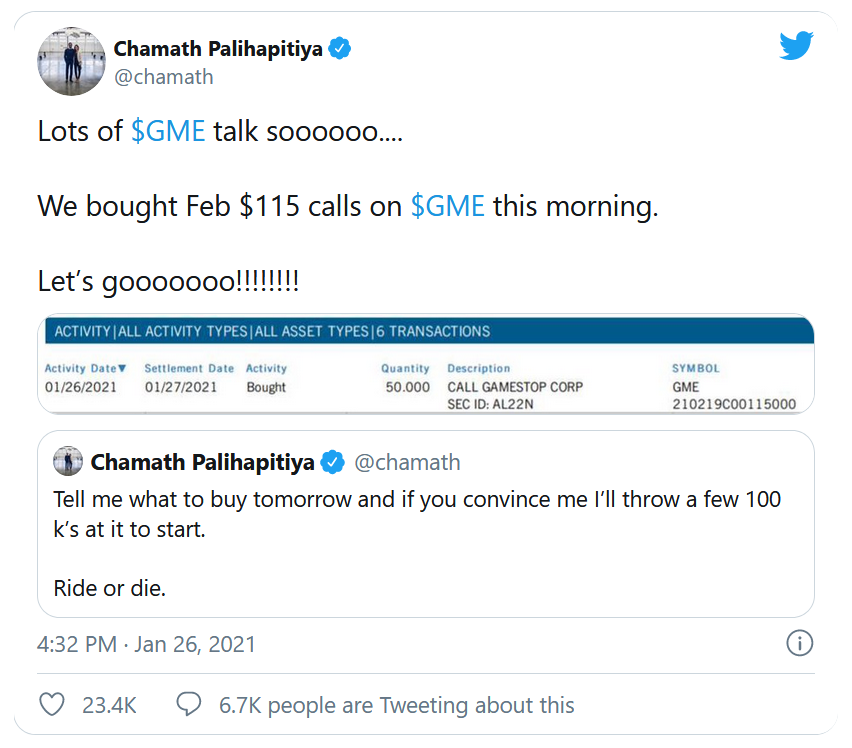Open the brokerage activity screenshot image
852x748 pixels.
tap(425, 364)
